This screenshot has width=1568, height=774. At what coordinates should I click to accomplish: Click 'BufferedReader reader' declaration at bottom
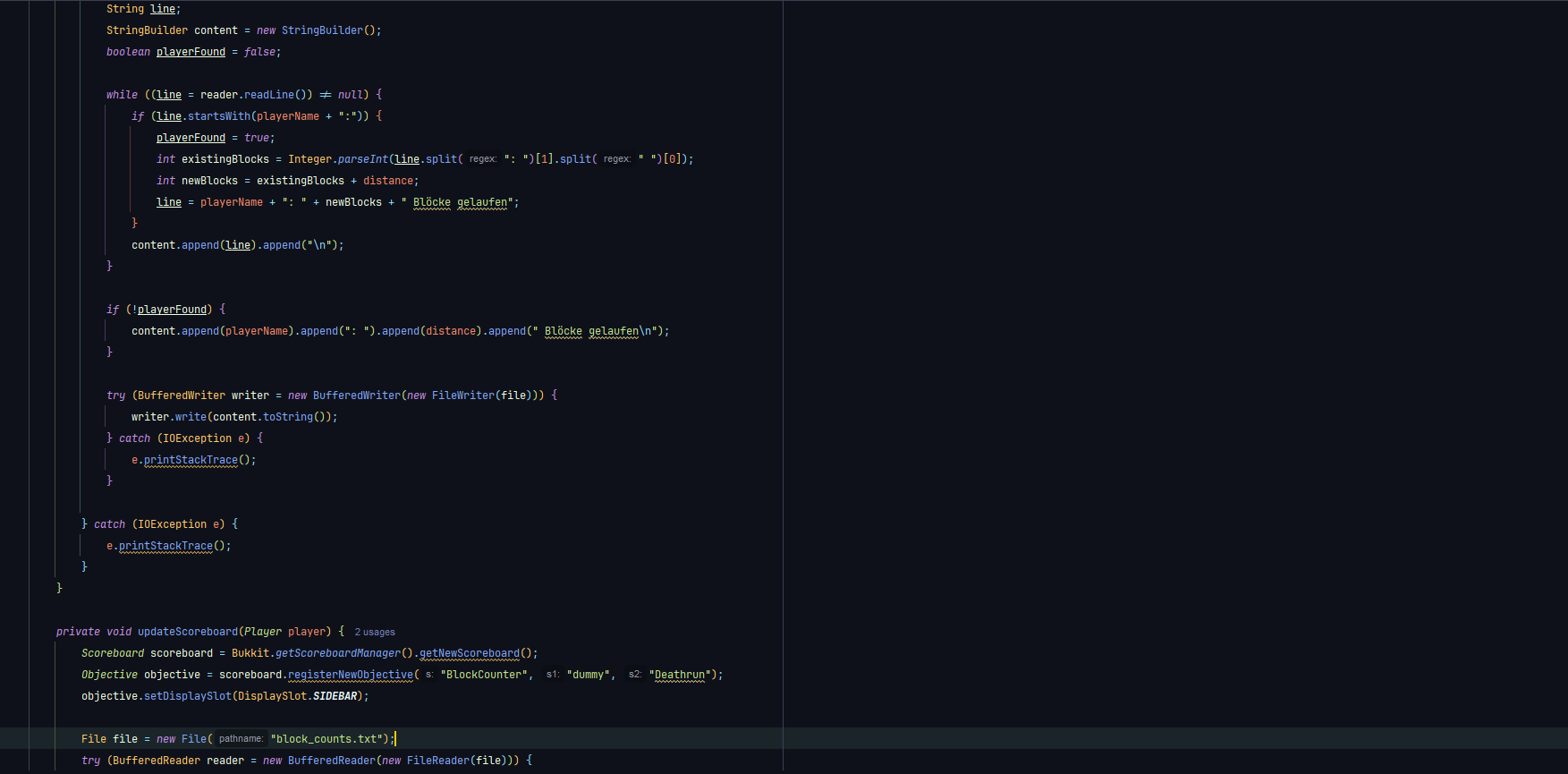(179, 761)
